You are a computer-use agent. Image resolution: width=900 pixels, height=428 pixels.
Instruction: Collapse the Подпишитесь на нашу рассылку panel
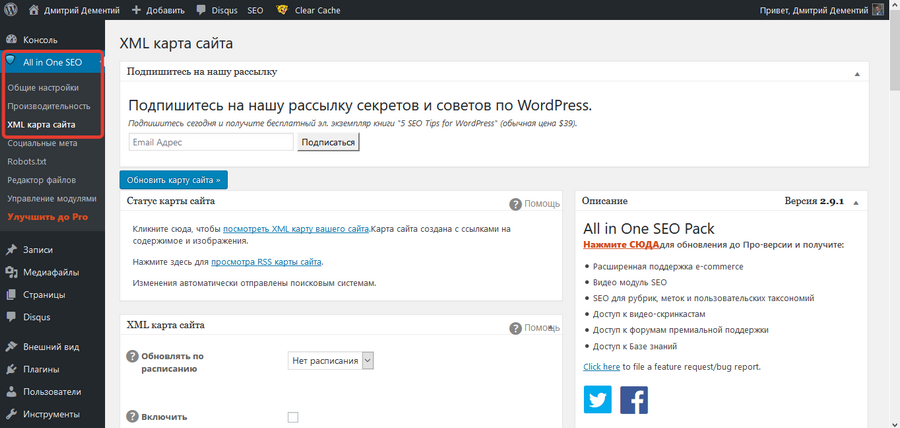pyautogui.click(x=857, y=74)
